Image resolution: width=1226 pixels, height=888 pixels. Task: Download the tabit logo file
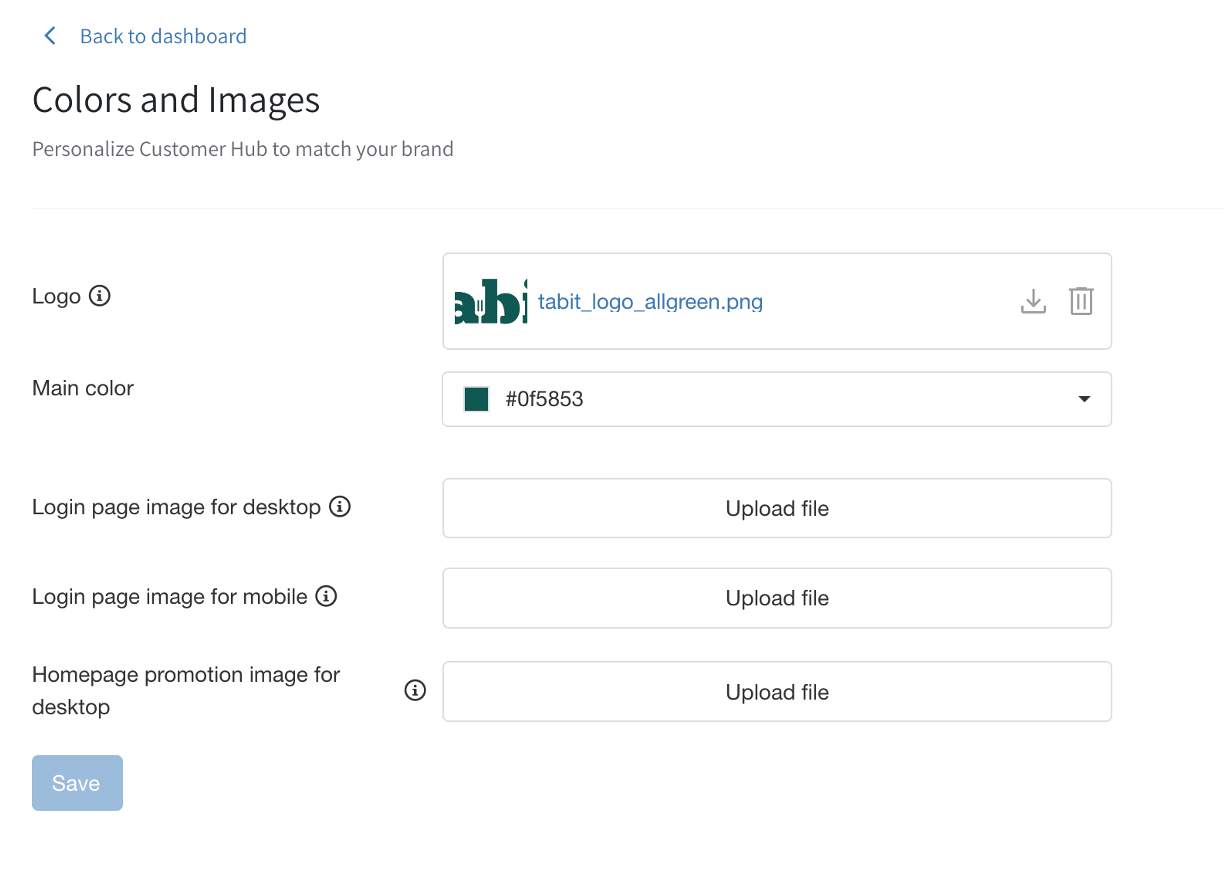pyautogui.click(x=1033, y=301)
